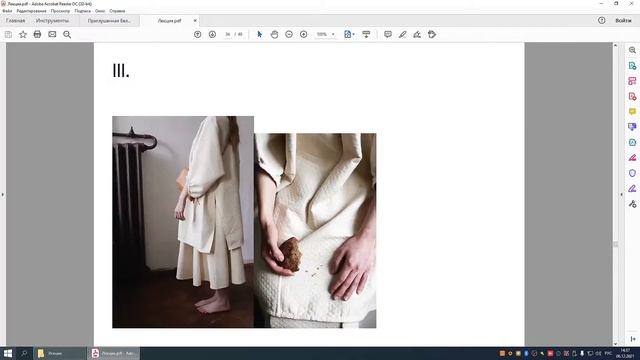The height and width of the screenshot is (360, 640).
Task: Click the current page number field
Action: [228, 35]
